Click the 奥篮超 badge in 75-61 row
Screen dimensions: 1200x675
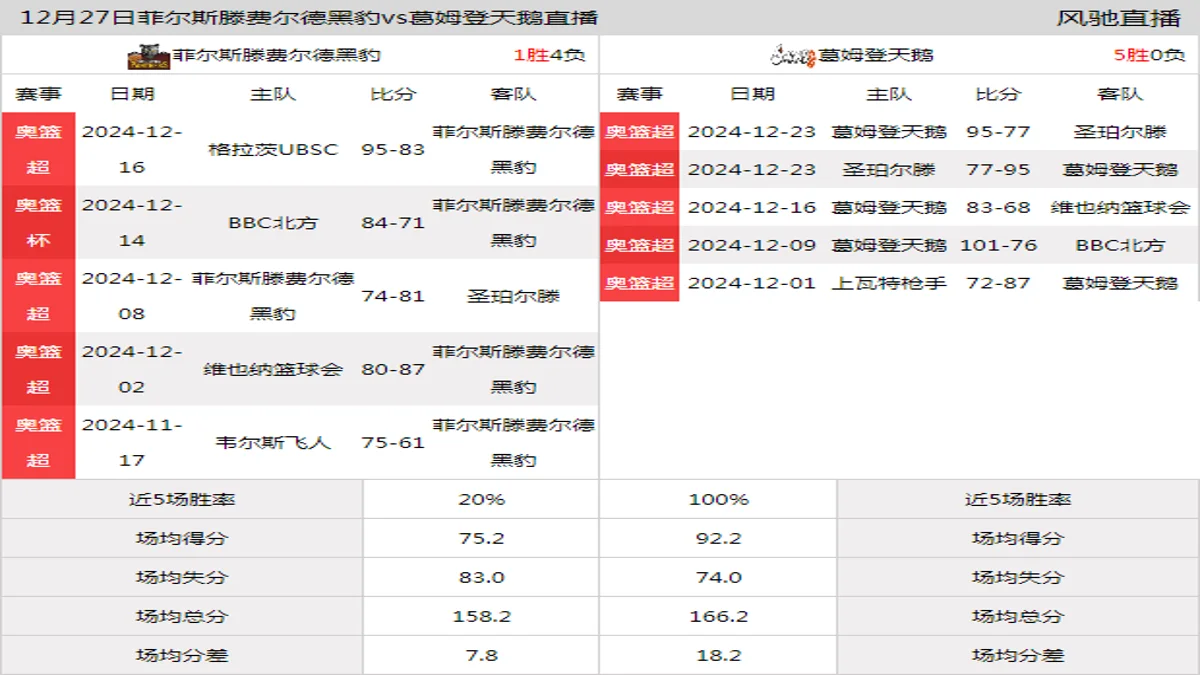click(x=38, y=442)
